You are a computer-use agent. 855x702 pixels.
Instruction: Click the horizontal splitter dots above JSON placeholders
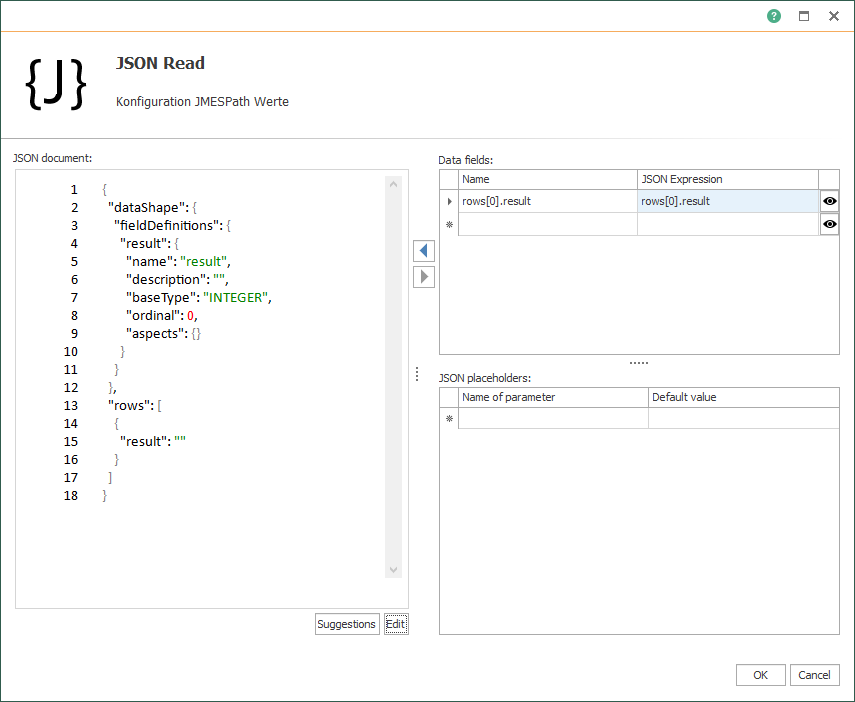(x=639, y=363)
